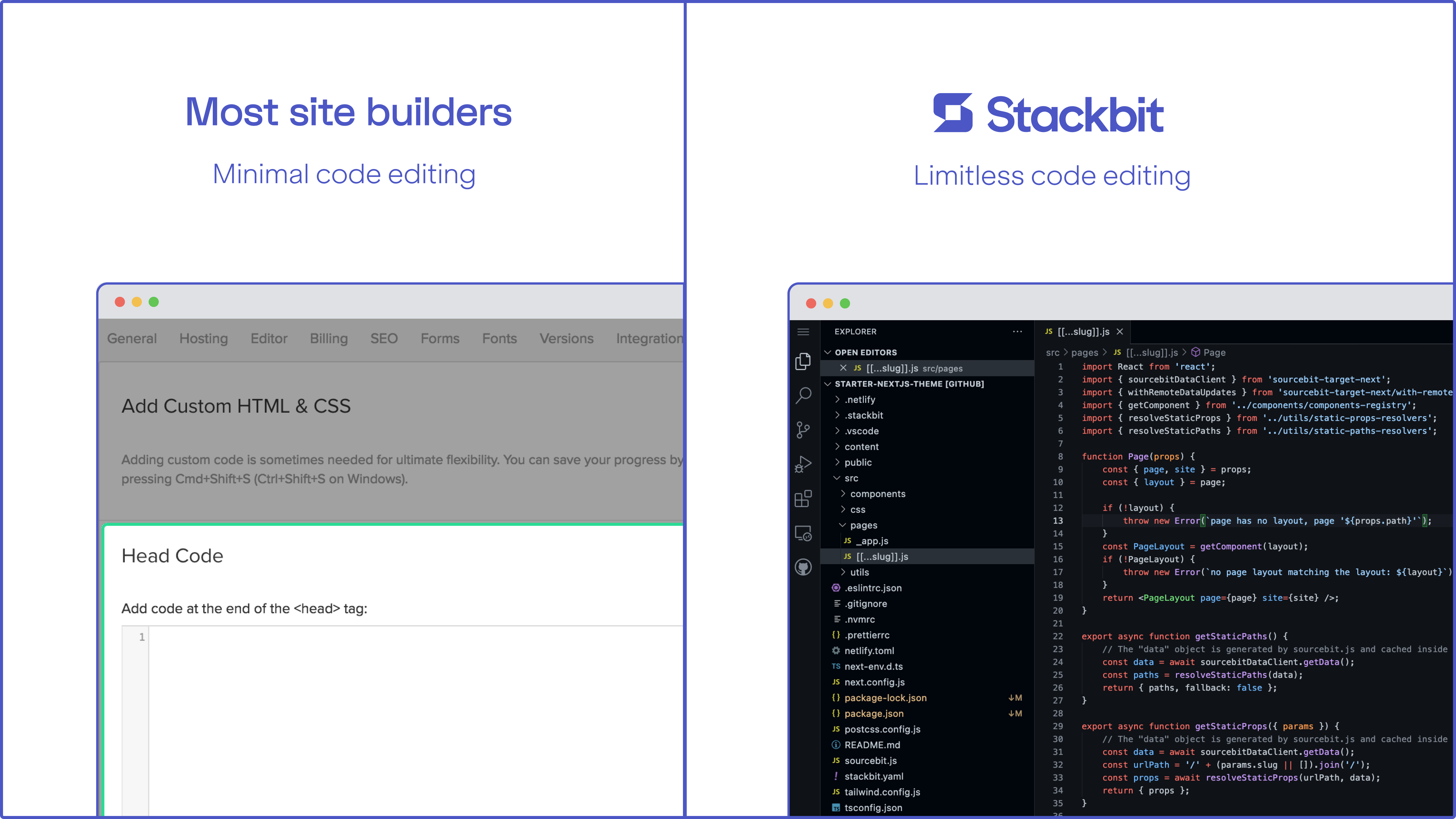Click line number 22 in the gutter
The width and height of the screenshot is (1456, 819).
pyautogui.click(x=1057, y=636)
